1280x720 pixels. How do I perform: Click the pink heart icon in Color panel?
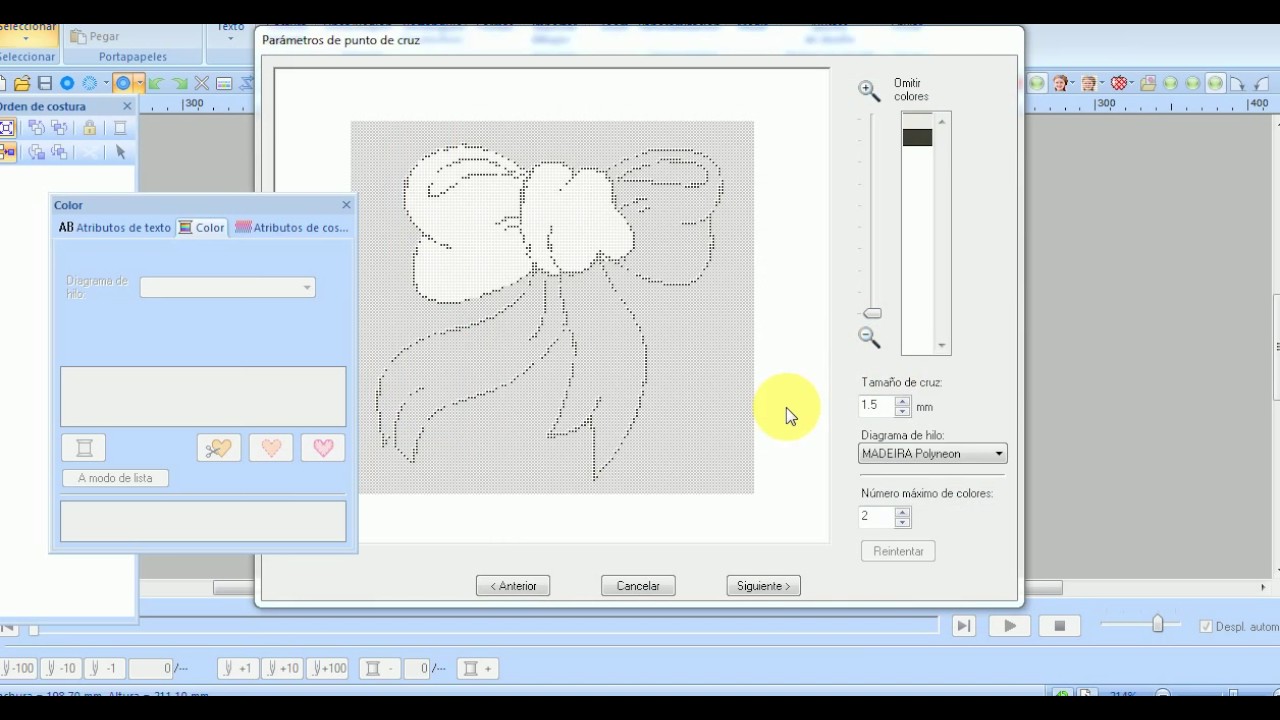coord(323,448)
